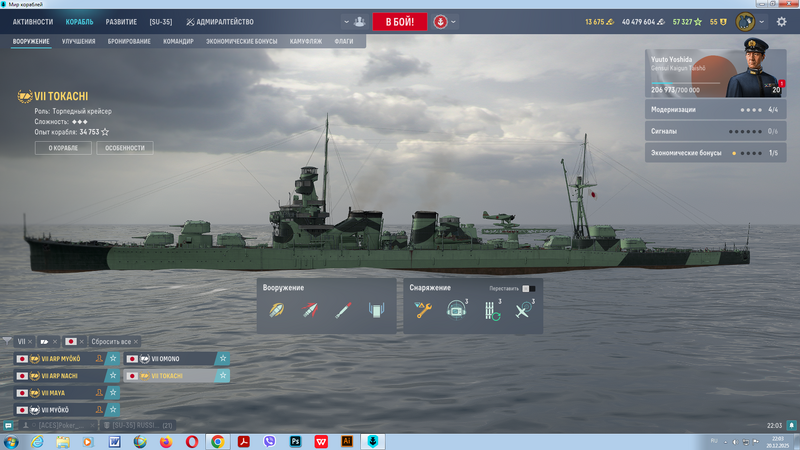
Task: Click the О корабле button
Action: pos(56,148)
